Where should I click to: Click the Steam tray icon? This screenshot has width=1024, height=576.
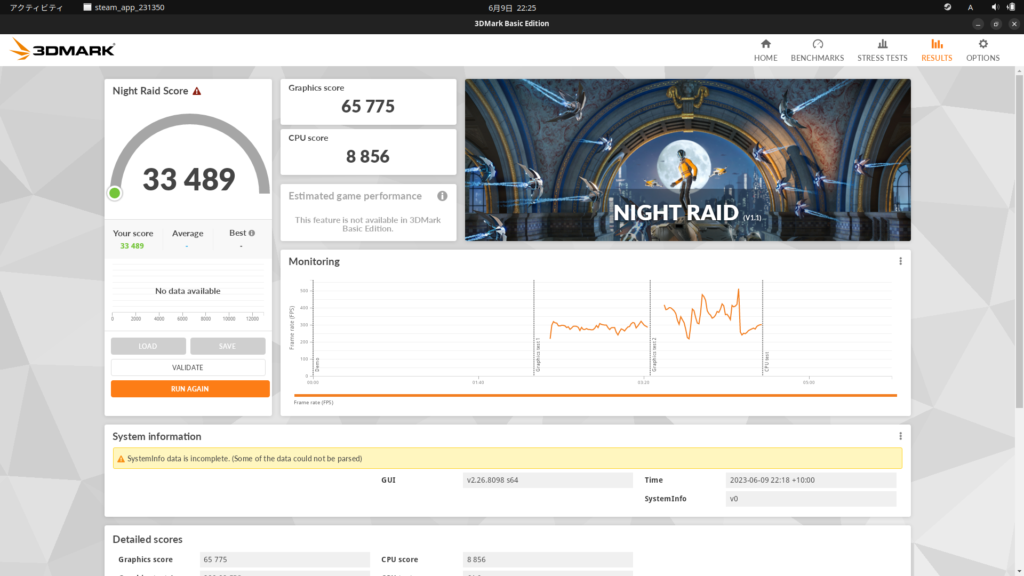[x=948, y=8]
